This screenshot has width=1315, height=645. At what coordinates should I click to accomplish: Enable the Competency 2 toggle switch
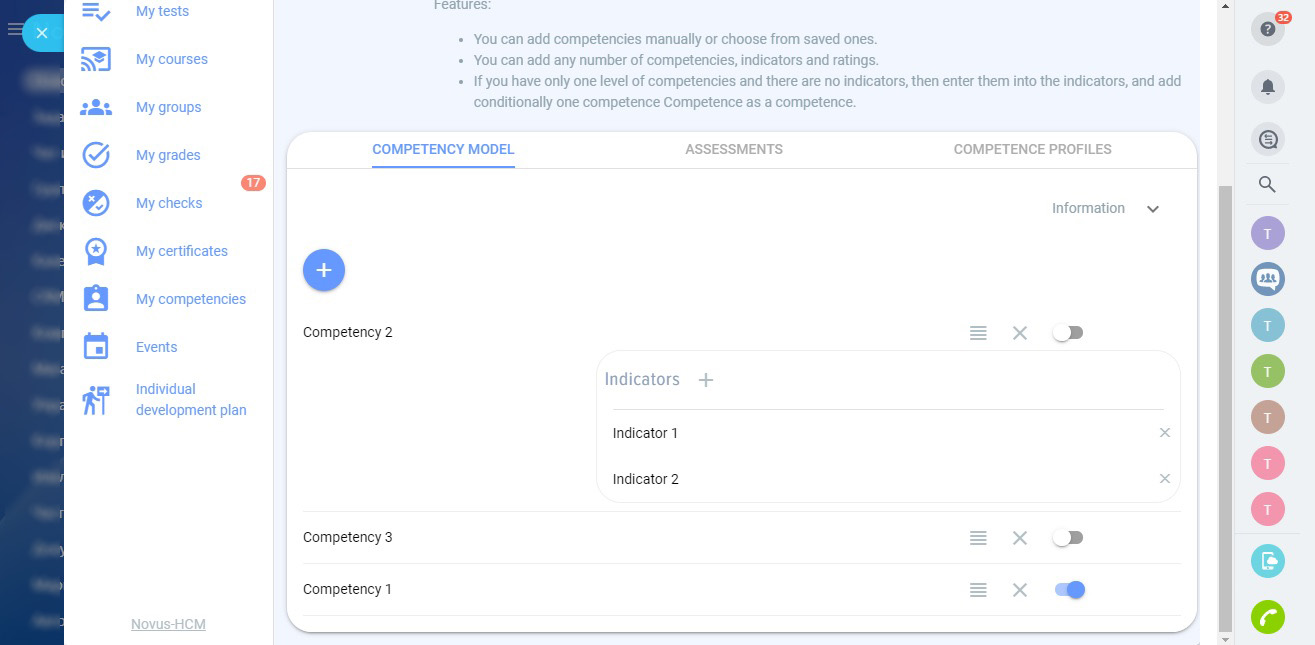tap(1068, 333)
